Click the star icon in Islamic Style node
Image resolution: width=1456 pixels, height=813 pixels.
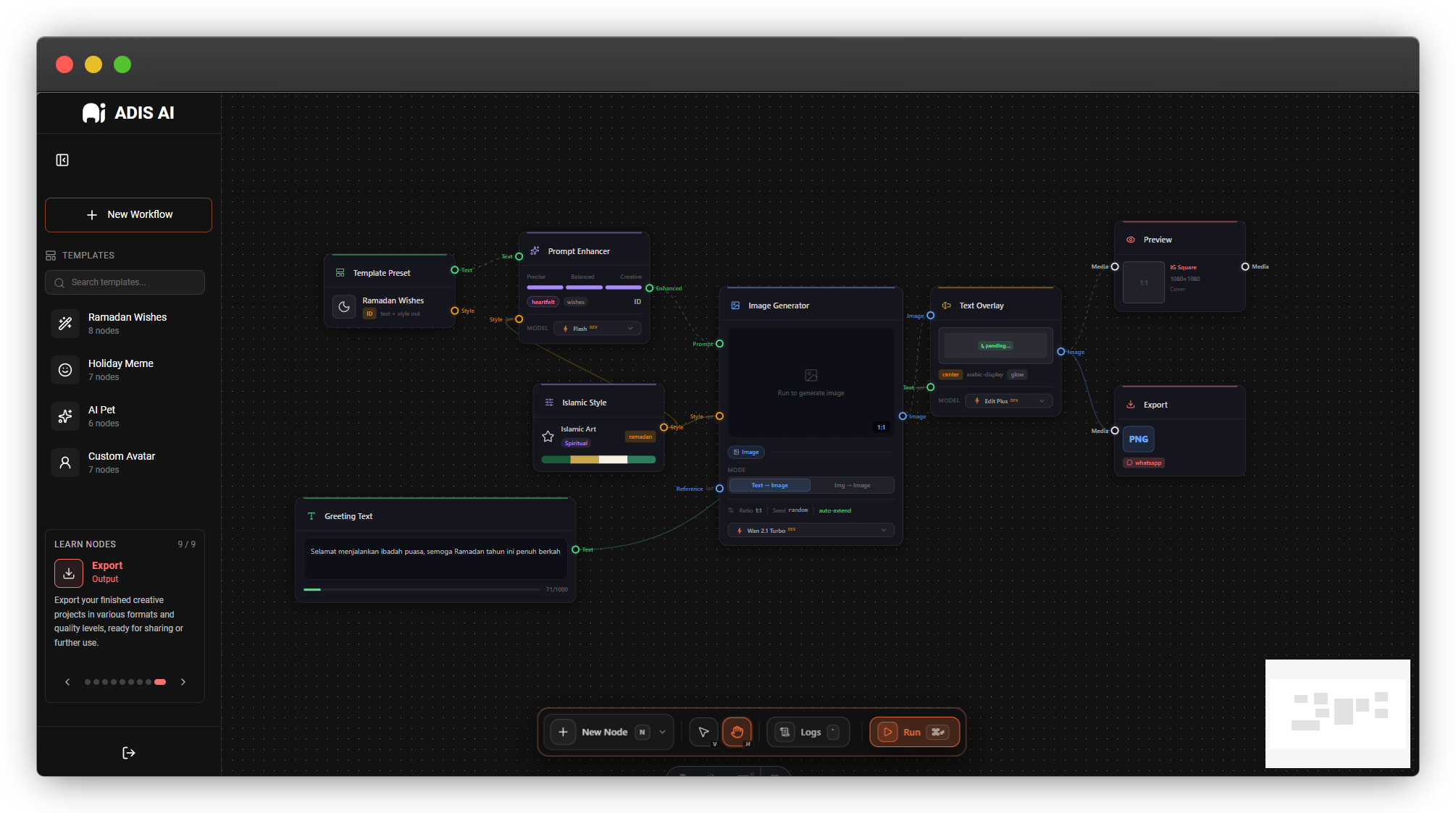(548, 437)
